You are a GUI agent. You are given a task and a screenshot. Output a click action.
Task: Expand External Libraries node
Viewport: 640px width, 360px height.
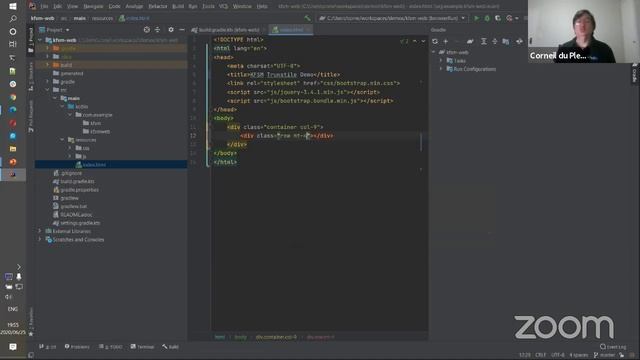(40, 231)
